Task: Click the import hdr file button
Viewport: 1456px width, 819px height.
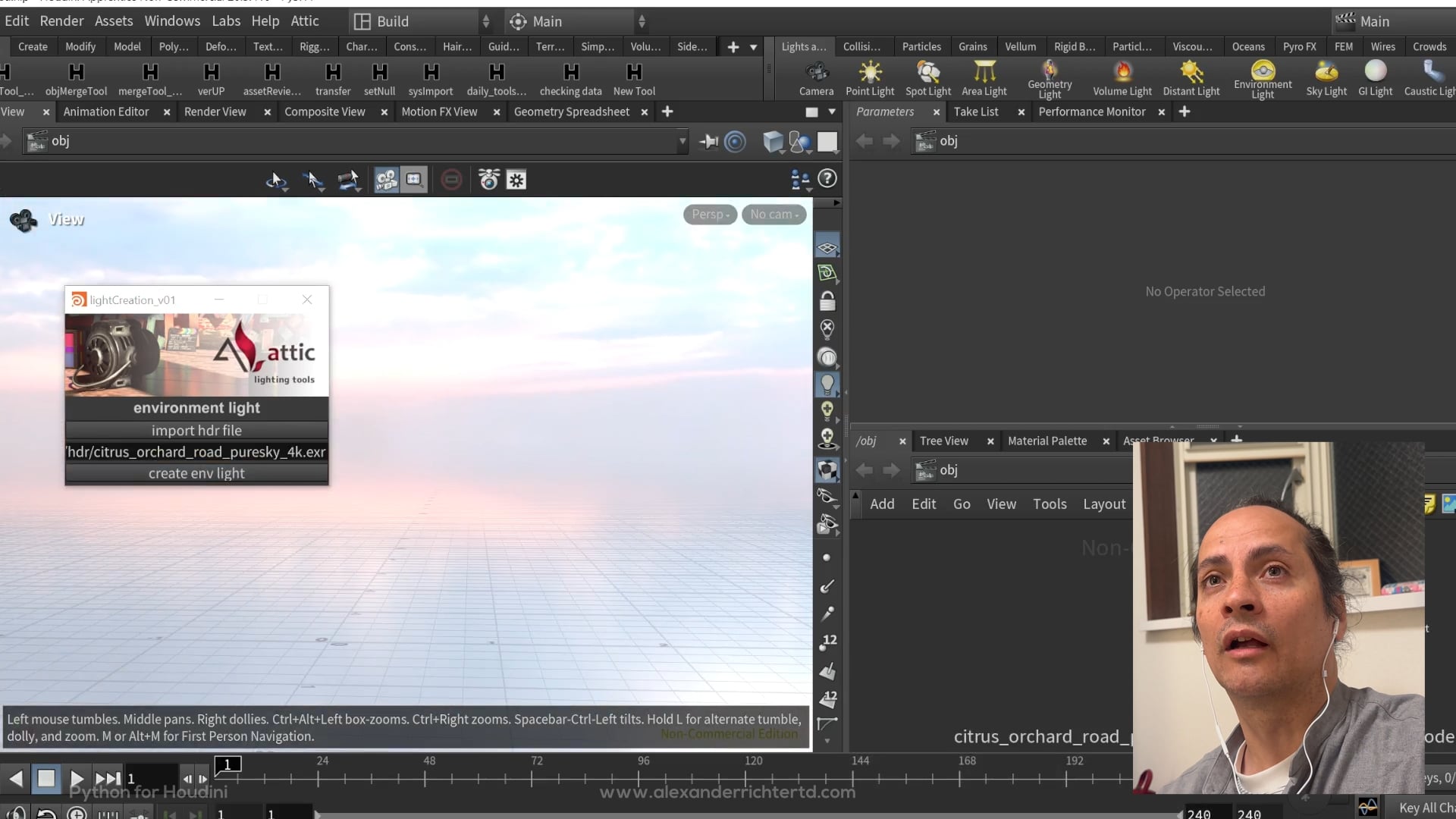Action: [x=196, y=430]
